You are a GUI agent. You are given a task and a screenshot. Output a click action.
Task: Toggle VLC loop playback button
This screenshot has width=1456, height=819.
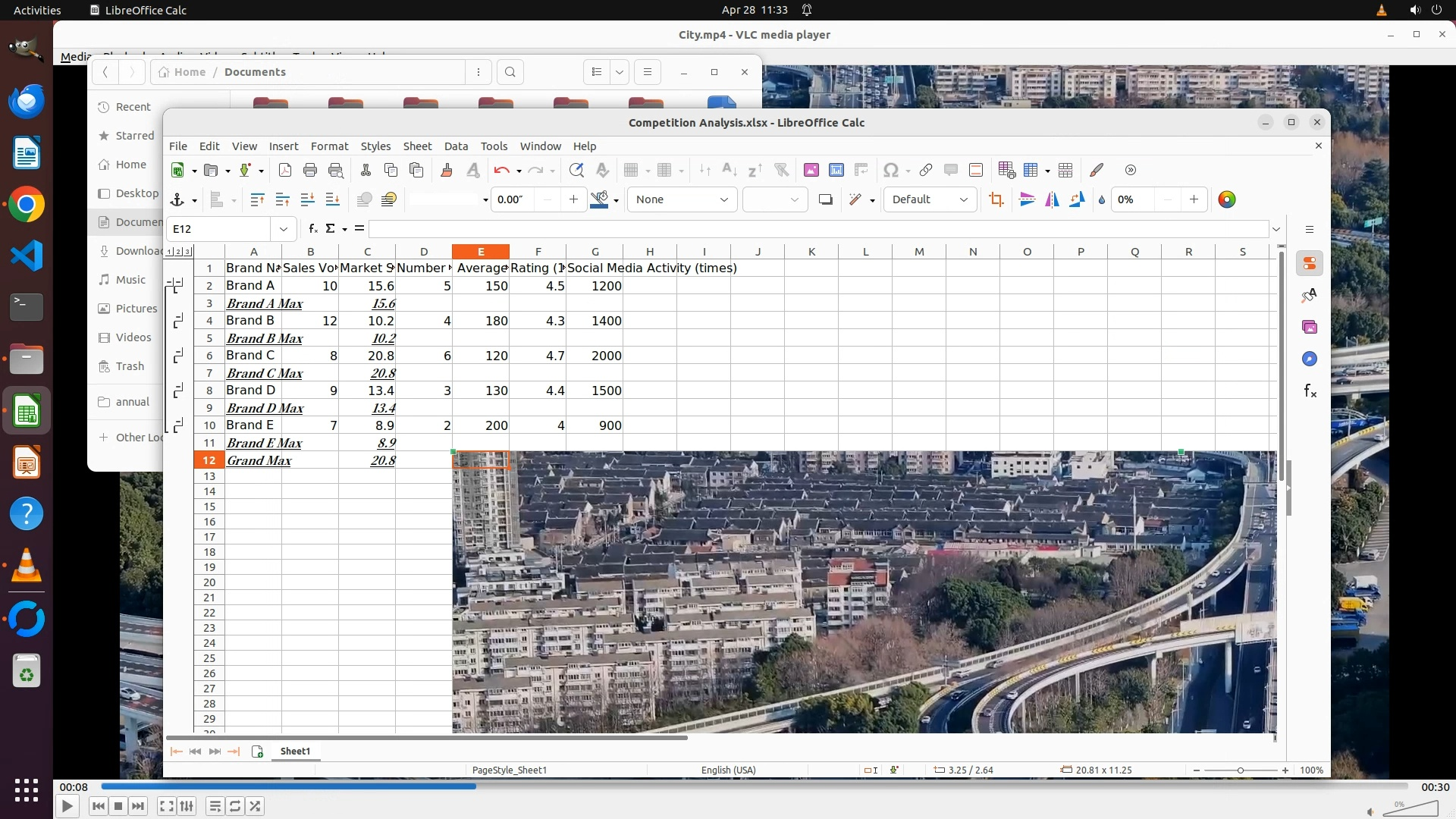[x=235, y=806]
